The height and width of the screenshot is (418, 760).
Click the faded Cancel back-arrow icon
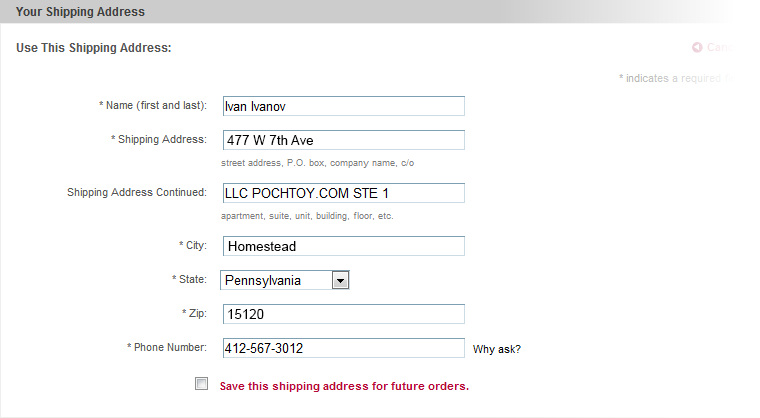pos(697,47)
